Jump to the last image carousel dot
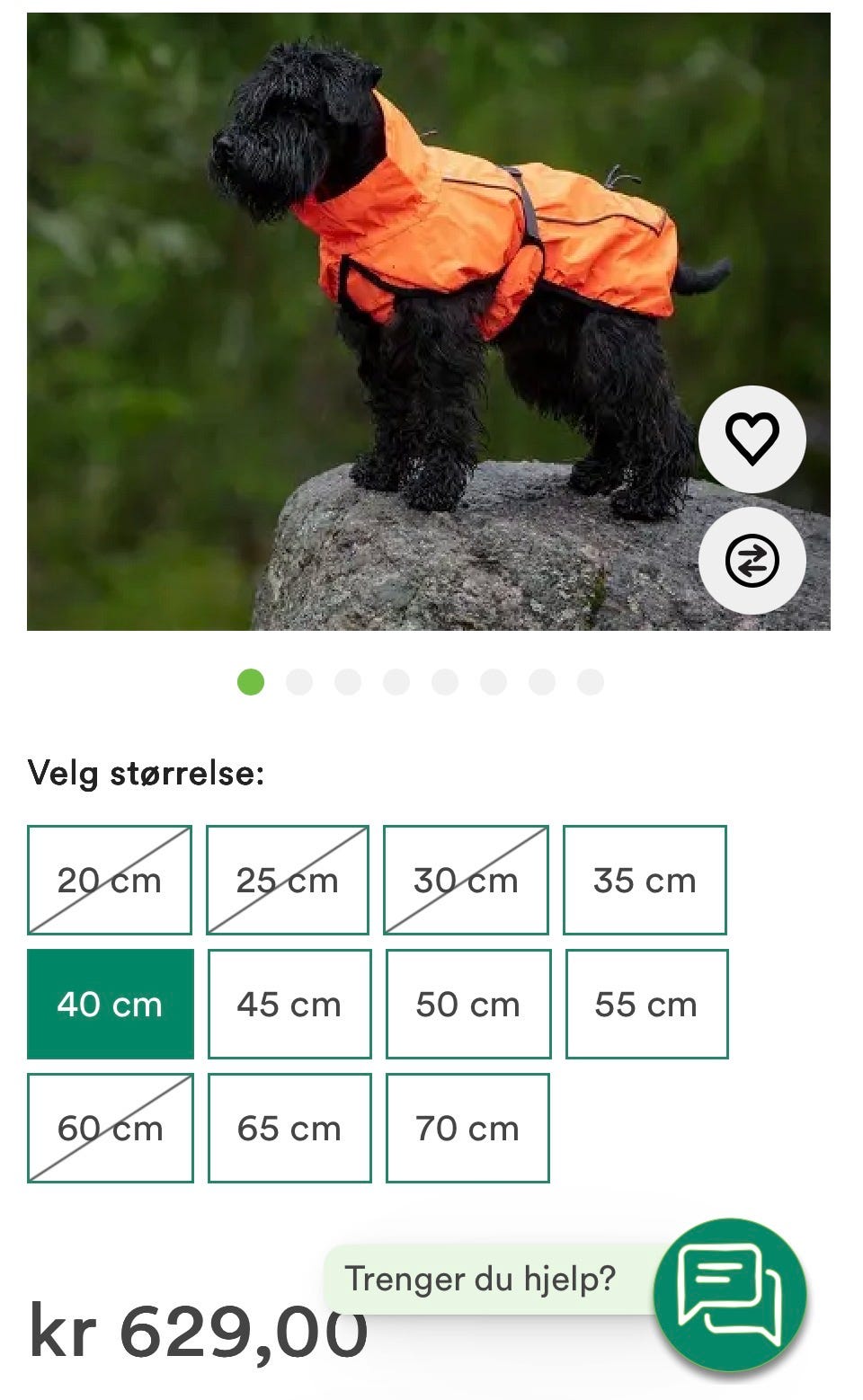This screenshot has width=863, height=1400. tap(591, 682)
